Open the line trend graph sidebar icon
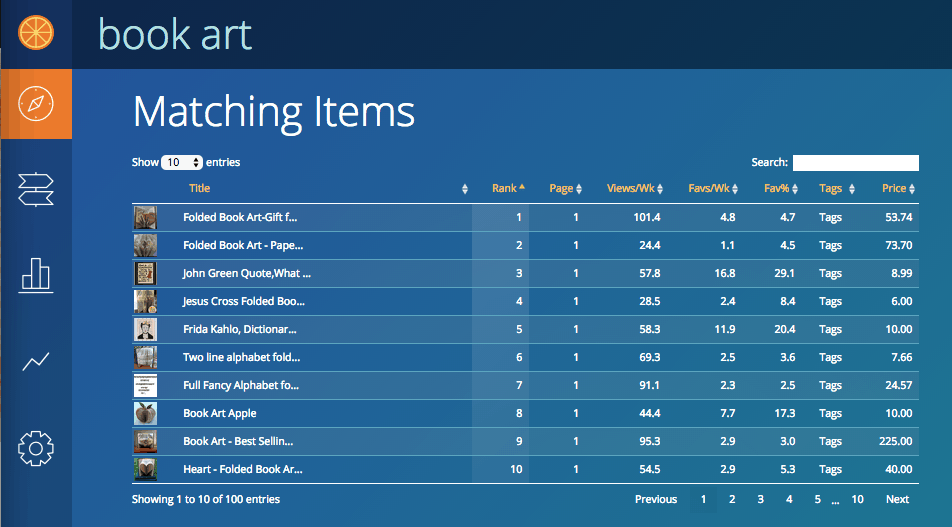 36,361
